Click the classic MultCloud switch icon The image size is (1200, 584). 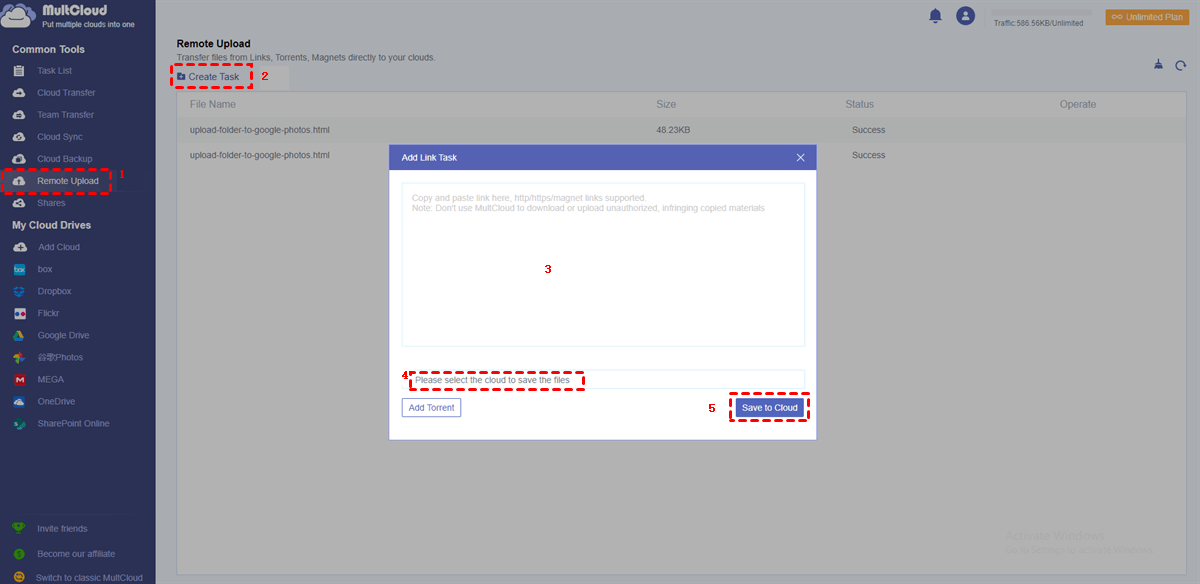coord(19,577)
